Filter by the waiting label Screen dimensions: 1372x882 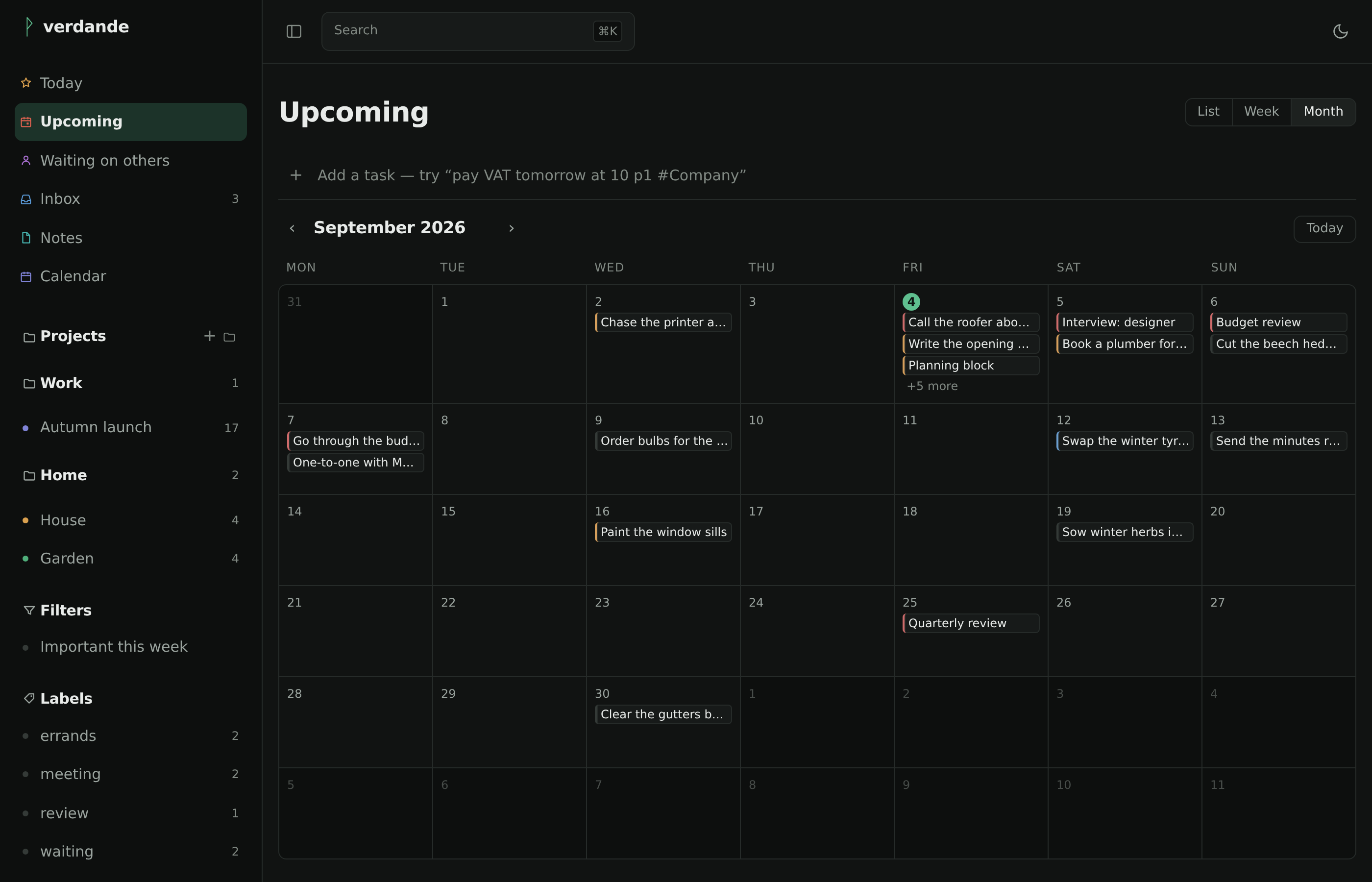130,852
